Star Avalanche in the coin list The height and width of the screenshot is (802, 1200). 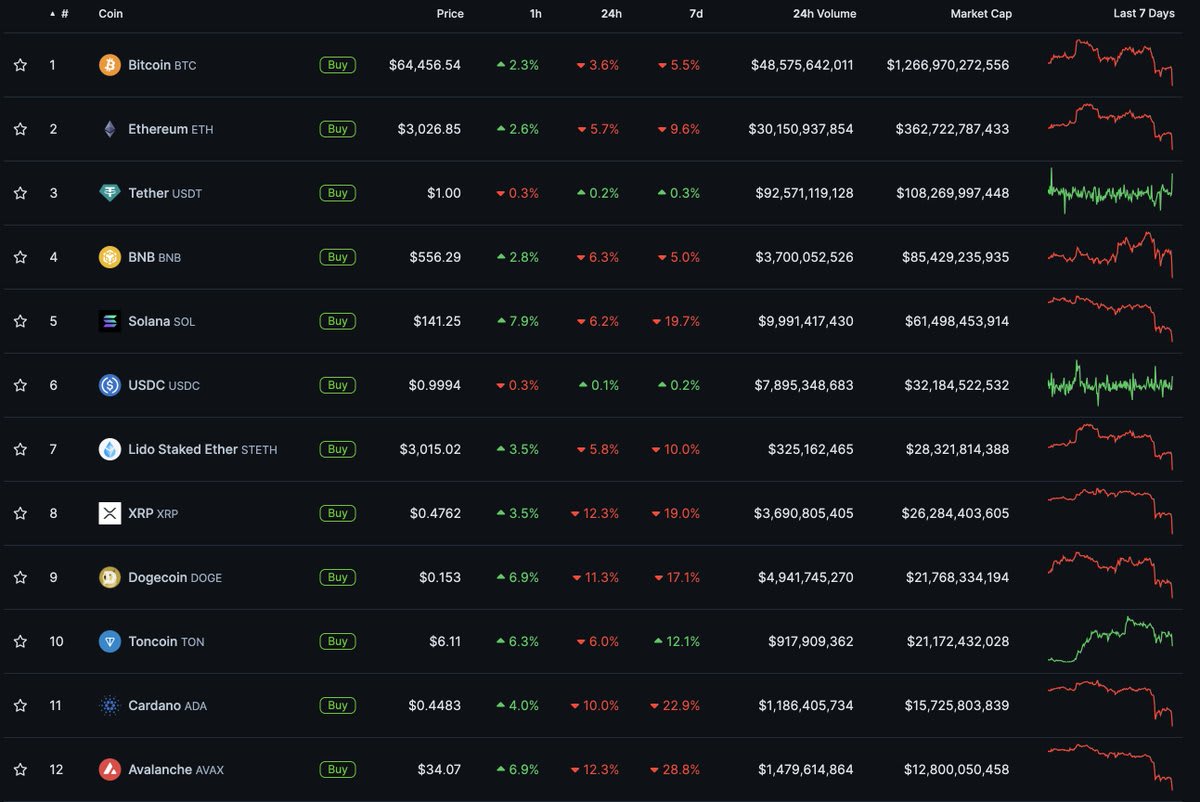point(20,769)
